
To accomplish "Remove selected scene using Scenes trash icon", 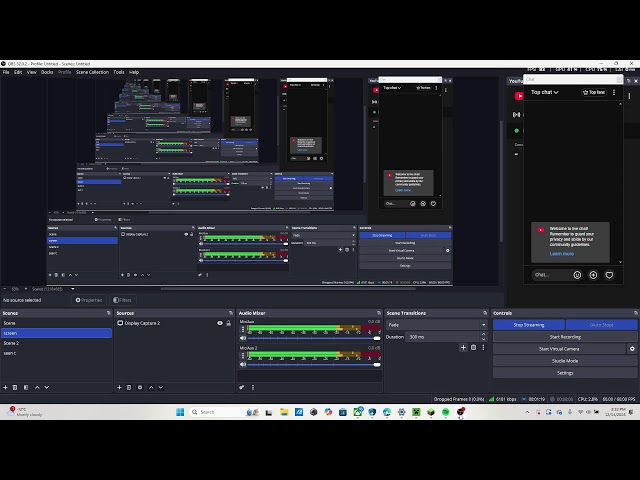I will click(15, 387).
